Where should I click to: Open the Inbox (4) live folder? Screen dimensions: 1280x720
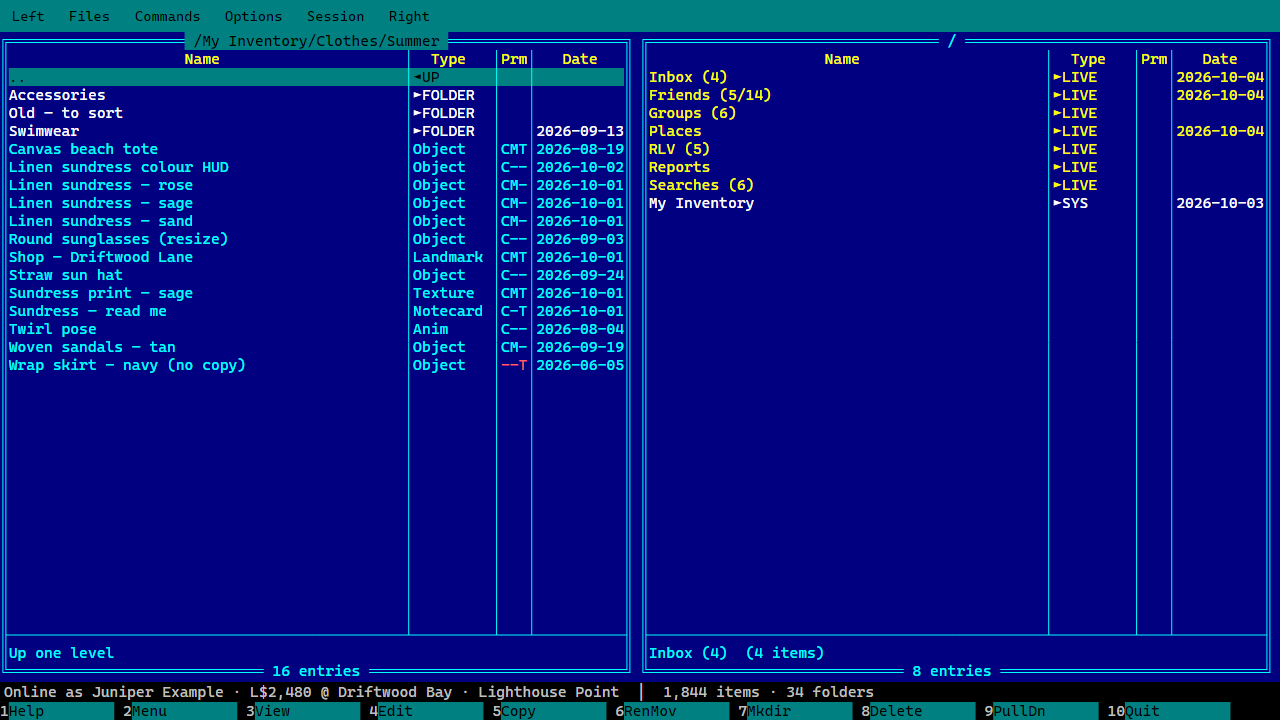click(956, 77)
